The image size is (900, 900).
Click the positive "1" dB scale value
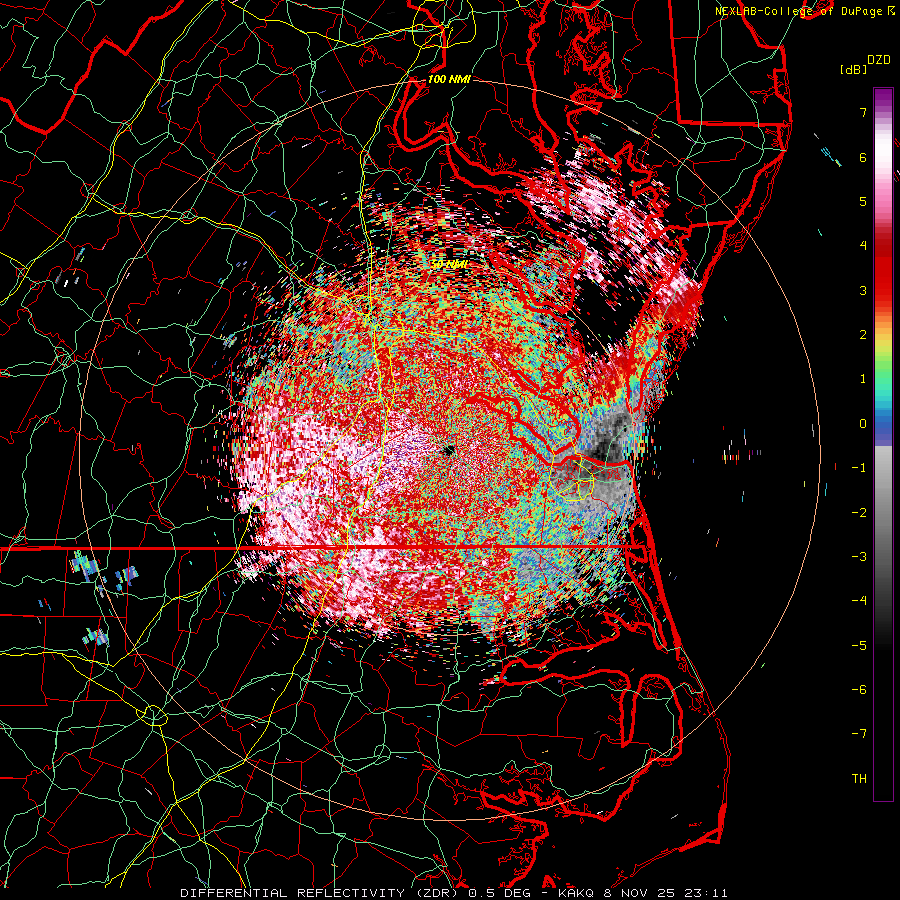point(863,379)
